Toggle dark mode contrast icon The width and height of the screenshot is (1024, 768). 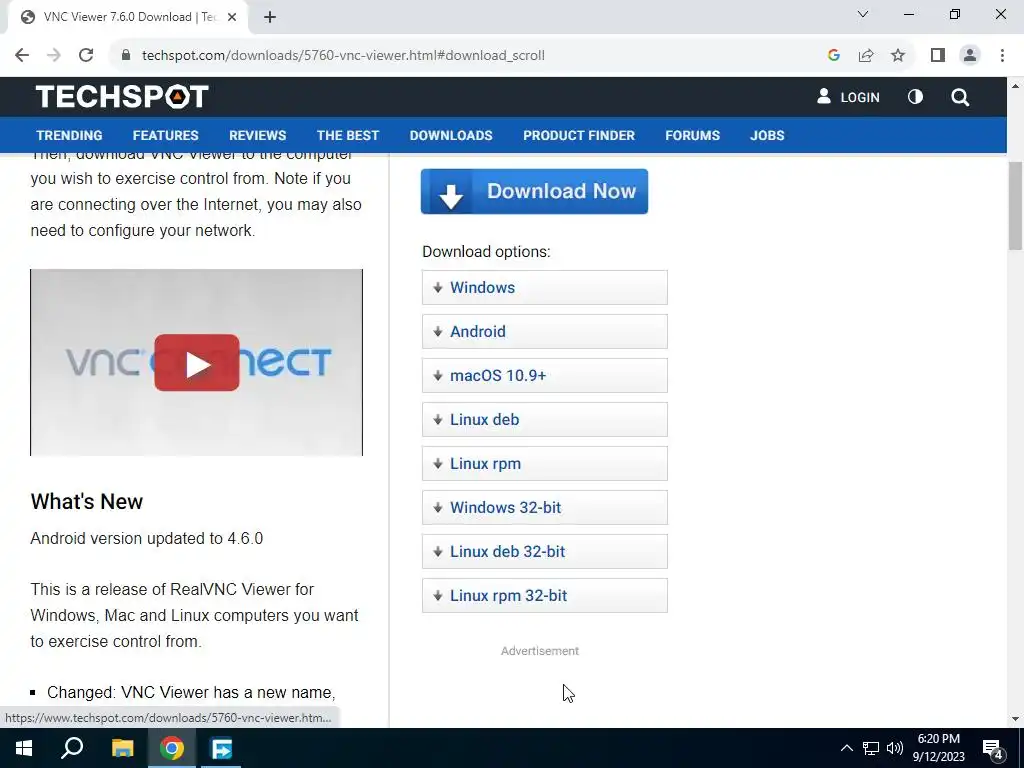tap(915, 97)
